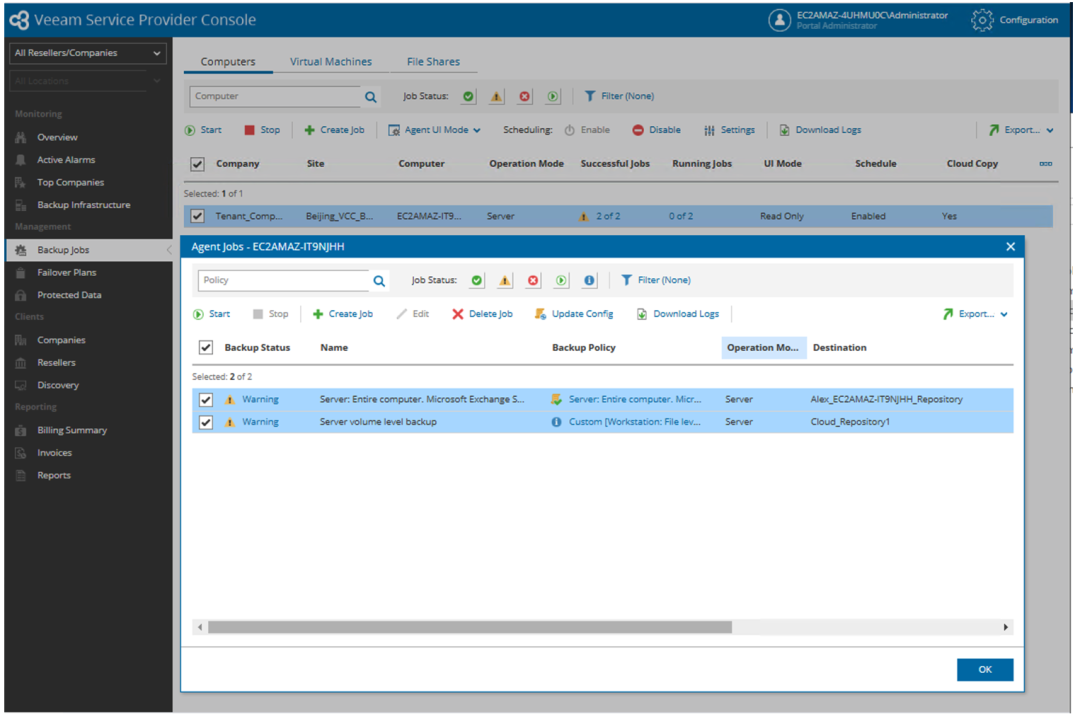Open Overview in the Monitoring sidebar

point(57,138)
